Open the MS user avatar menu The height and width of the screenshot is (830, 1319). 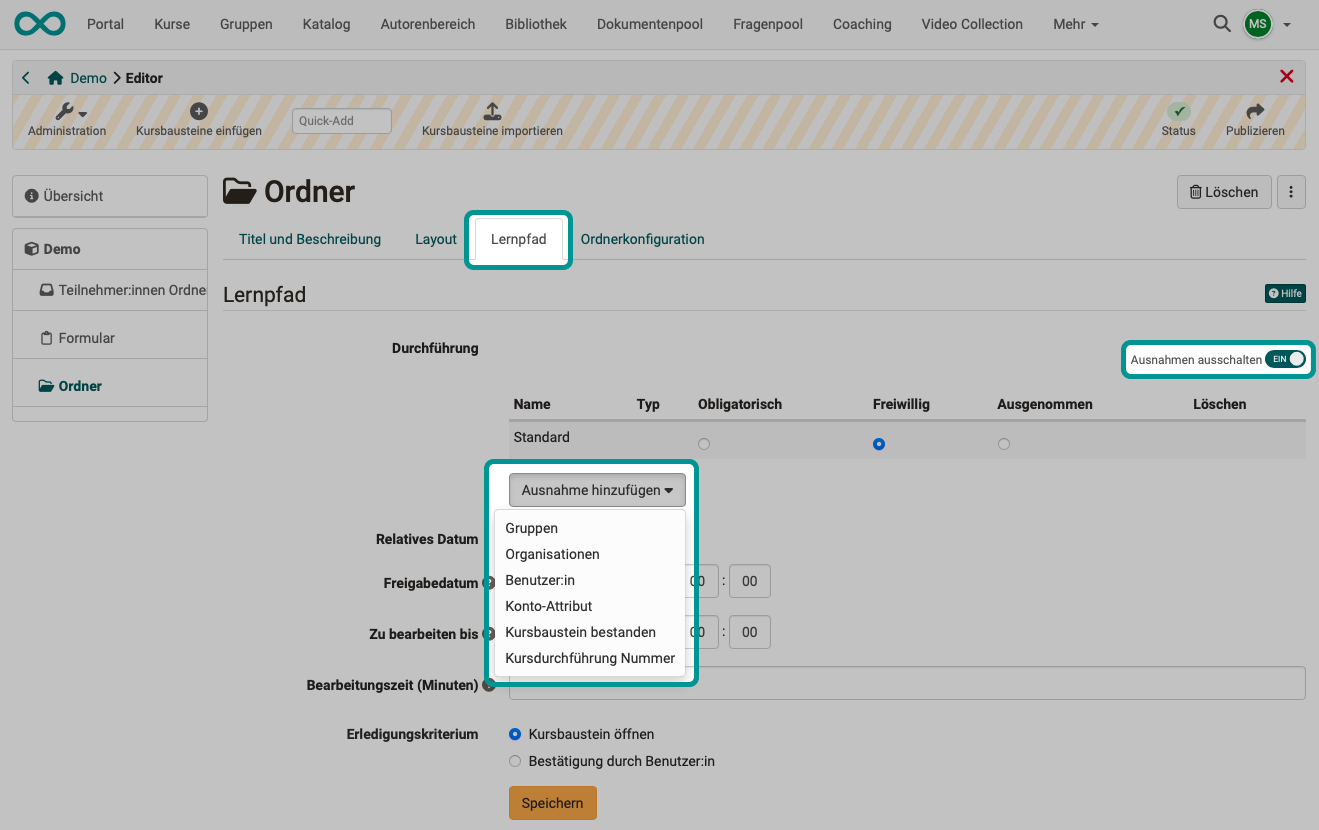[1258, 24]
